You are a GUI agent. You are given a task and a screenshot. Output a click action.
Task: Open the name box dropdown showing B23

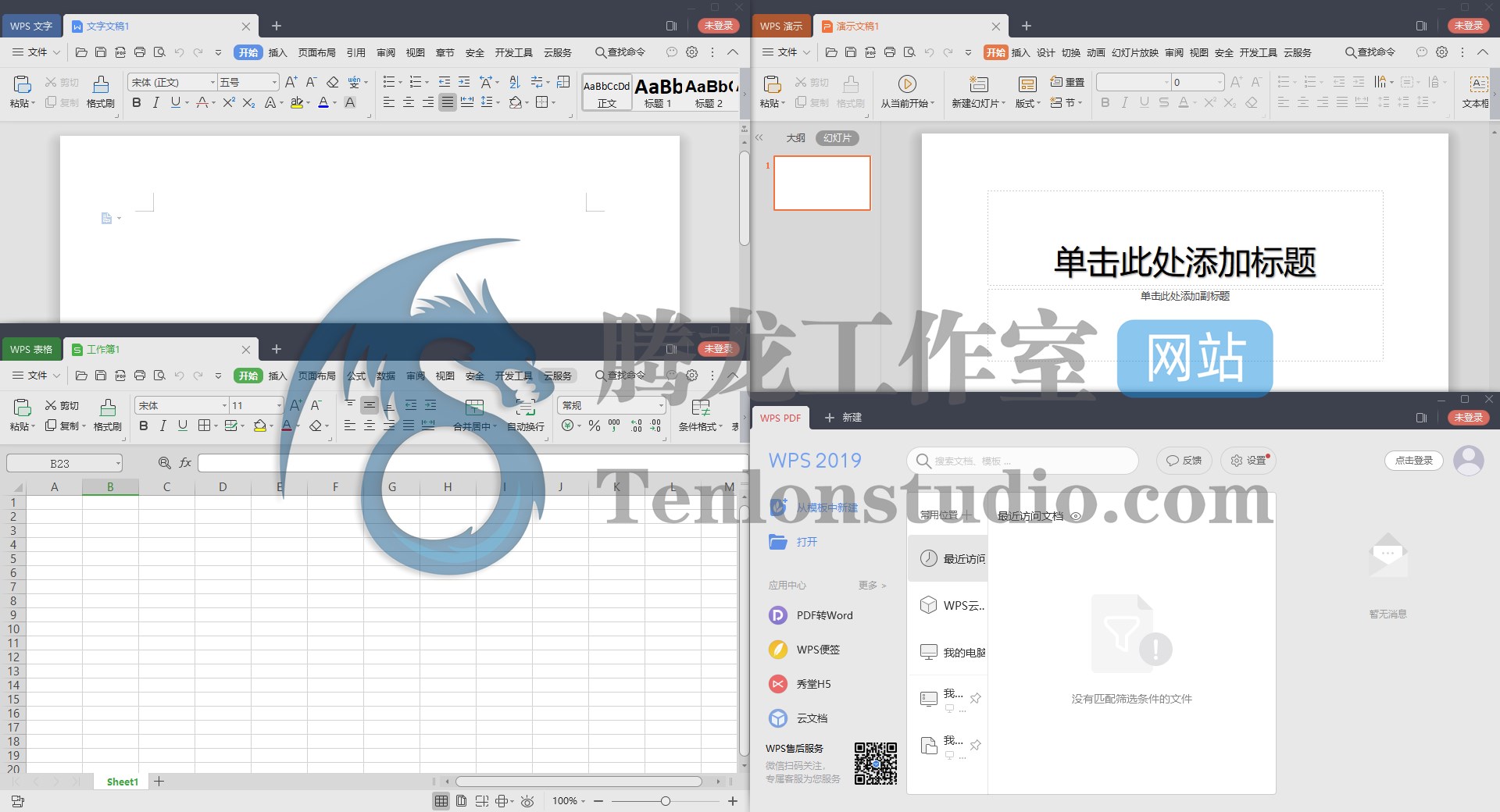(x=118, y=464)
